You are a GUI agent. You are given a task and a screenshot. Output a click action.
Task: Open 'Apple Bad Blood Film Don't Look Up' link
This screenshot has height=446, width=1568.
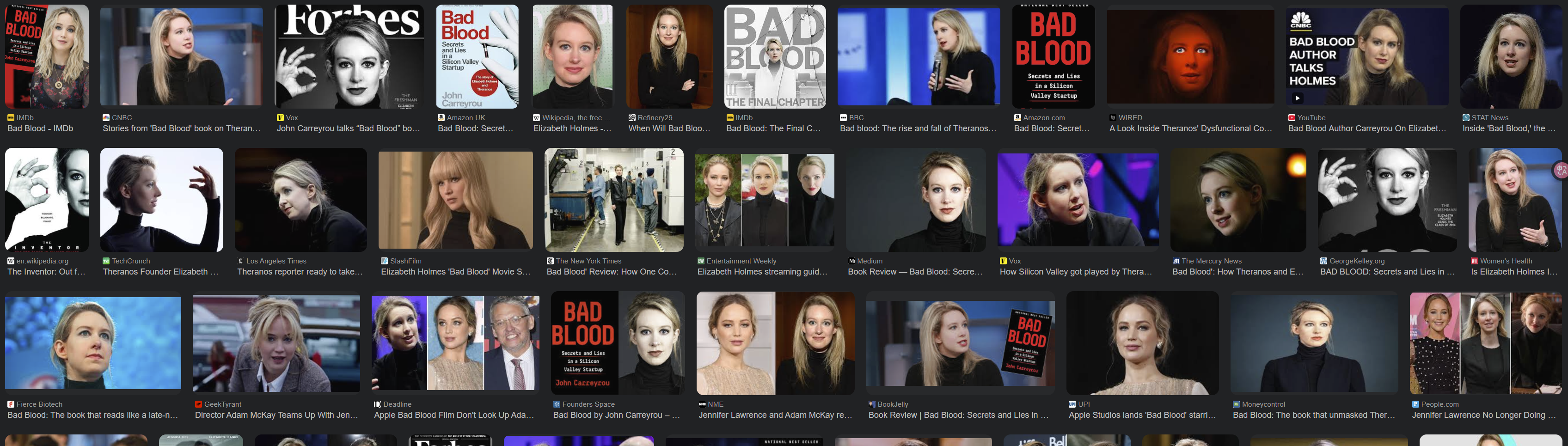pyautogui.click(x=454, y=415)
